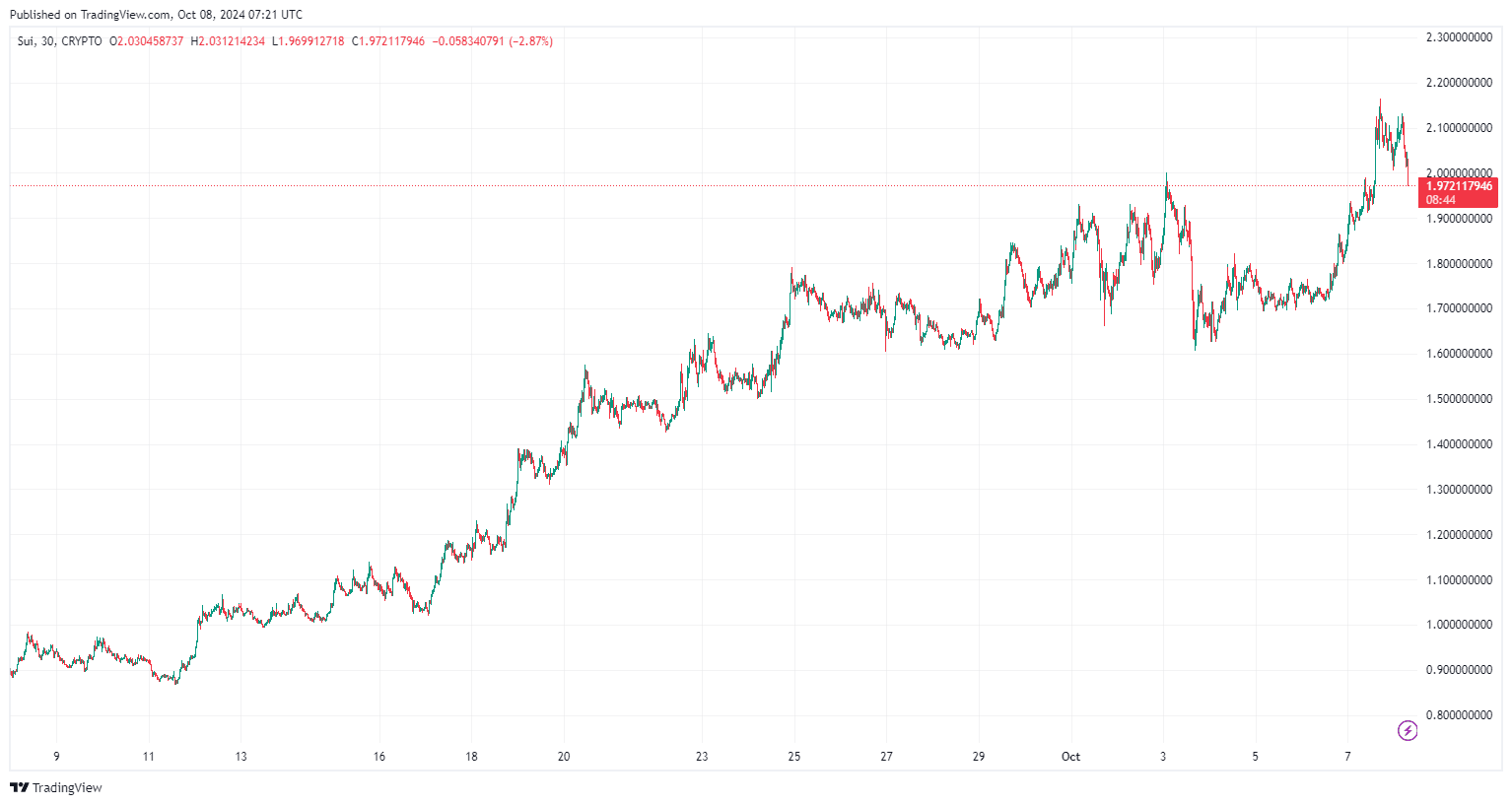Screen dimensions: 1512x805
Task: Click date label 5 on time axis
Action: pyautogui.click(x=1256, y=757)
